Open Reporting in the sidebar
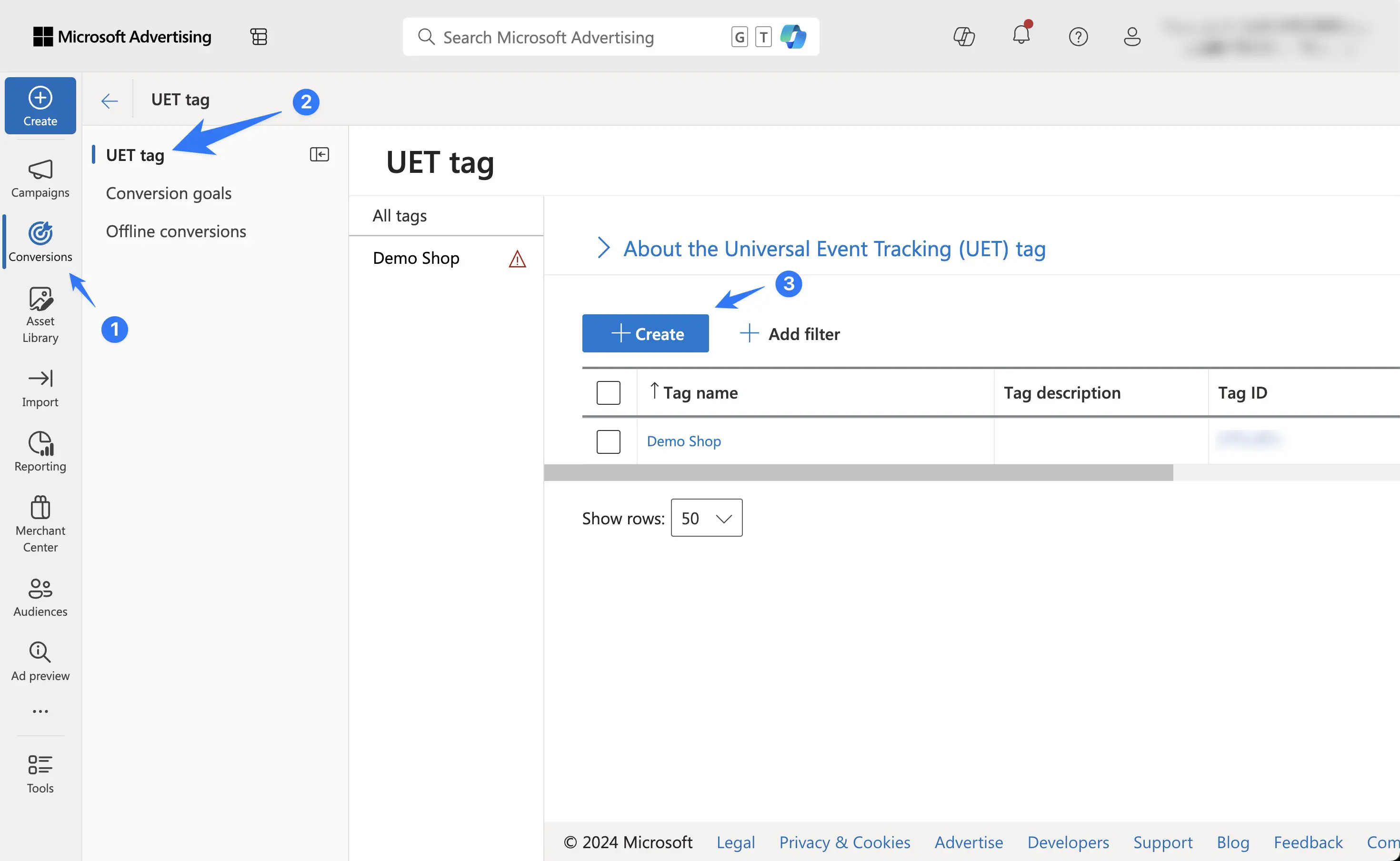The height and width of the screenshot is (861, 1400). (x=40, y=452)
